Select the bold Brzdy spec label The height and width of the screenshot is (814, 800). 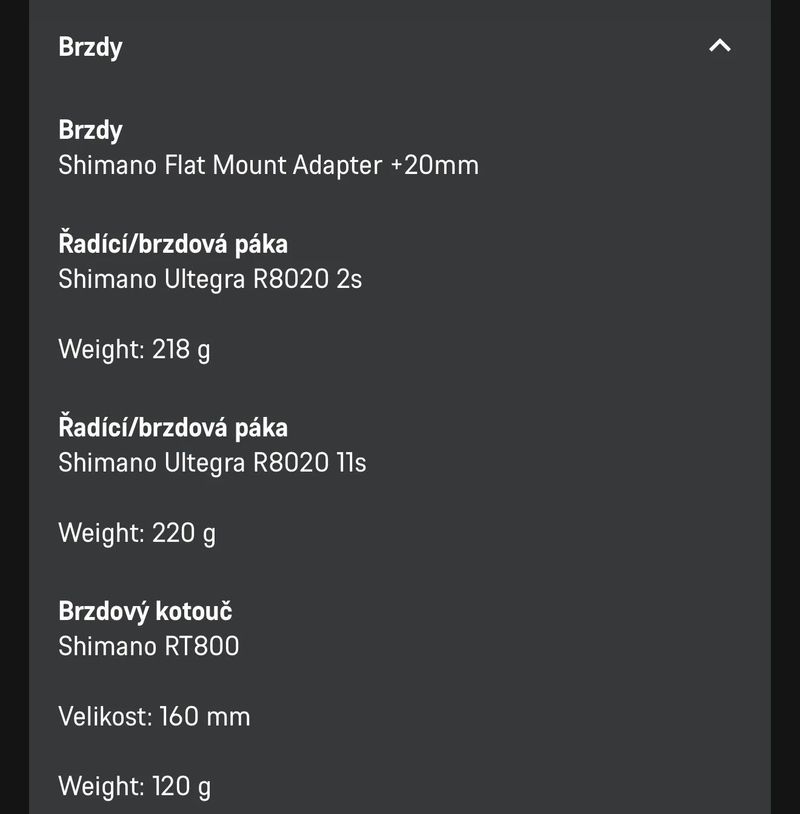tap(91, 130)
